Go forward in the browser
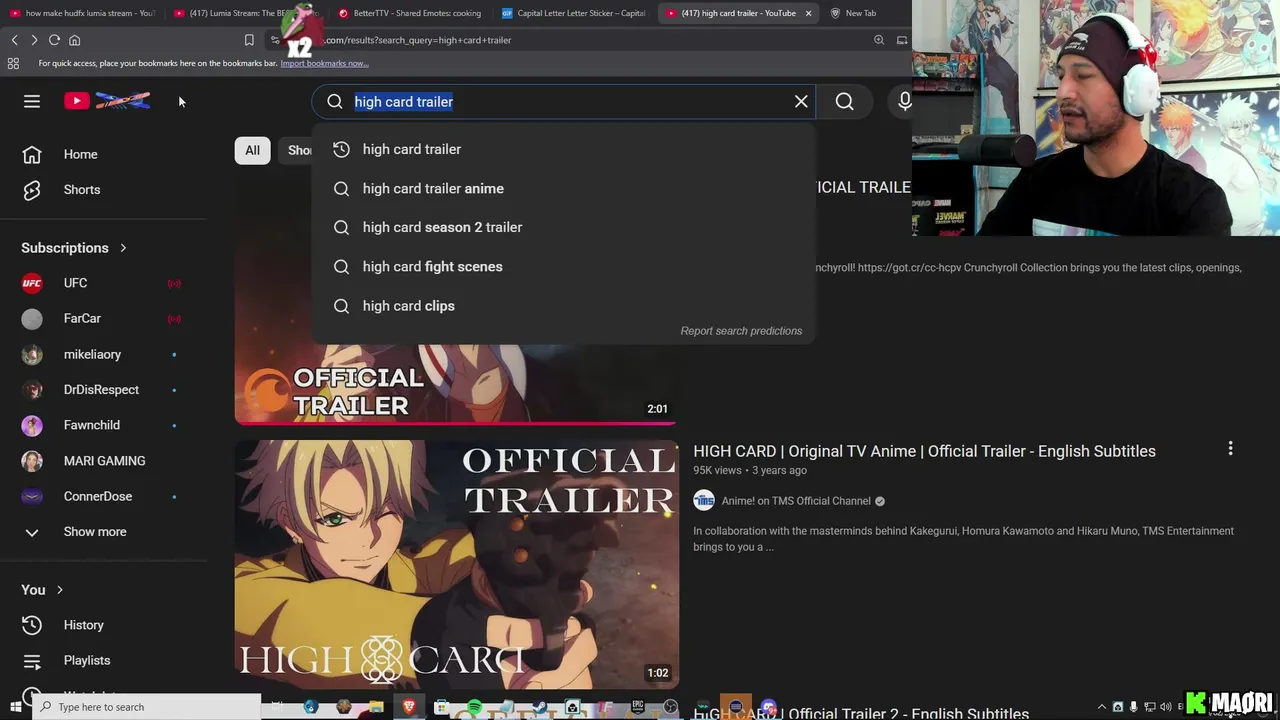 pyautogui.click(x=34, y=40)
